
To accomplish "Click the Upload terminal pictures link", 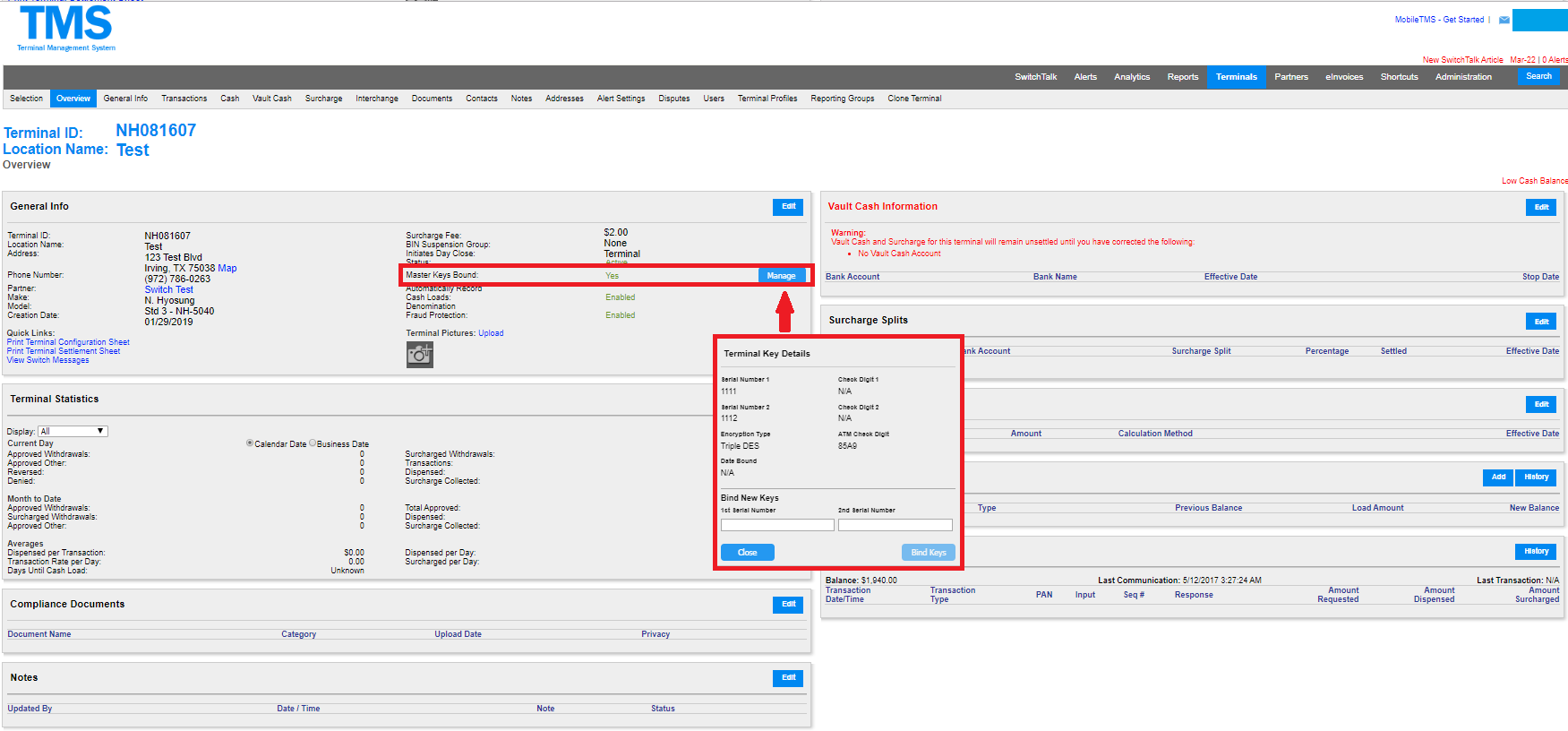I will point(491,333).
